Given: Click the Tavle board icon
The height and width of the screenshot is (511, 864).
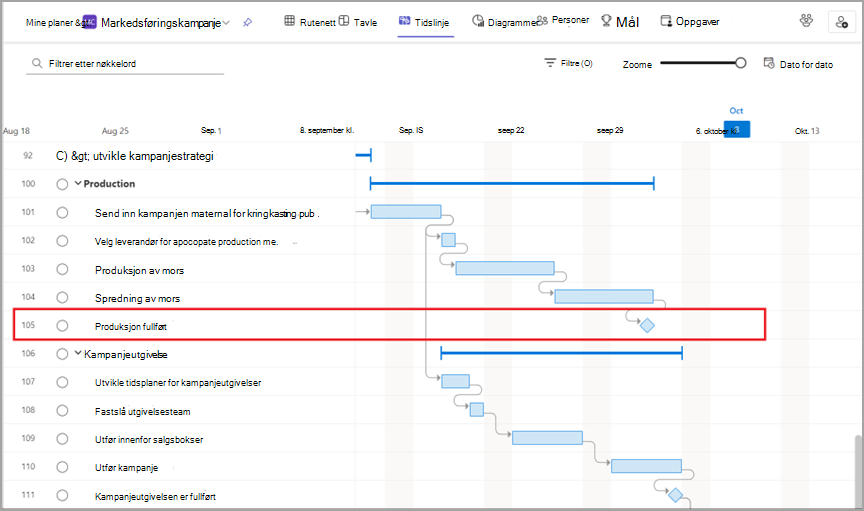Looking at the screenshot, I should pyautogui.click(x=344, y=21).
